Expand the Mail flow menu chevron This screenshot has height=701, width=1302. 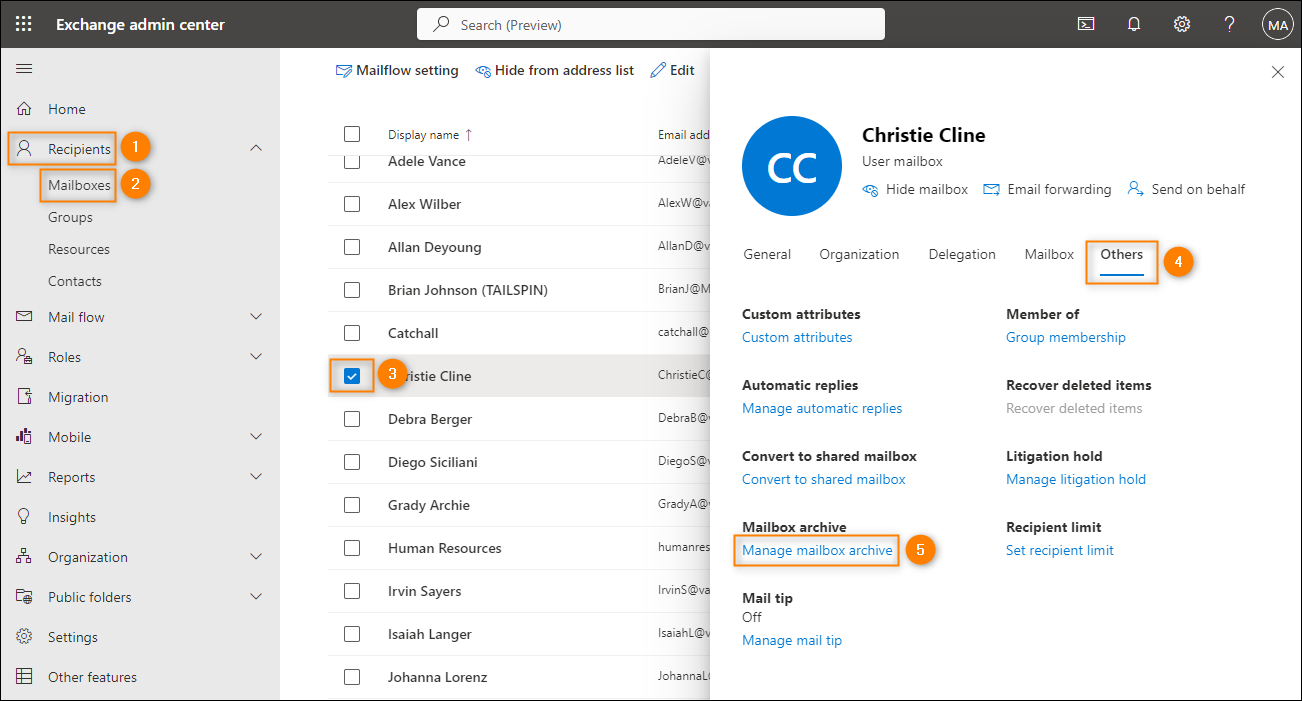pyautogui.click(x=256, y=317)
